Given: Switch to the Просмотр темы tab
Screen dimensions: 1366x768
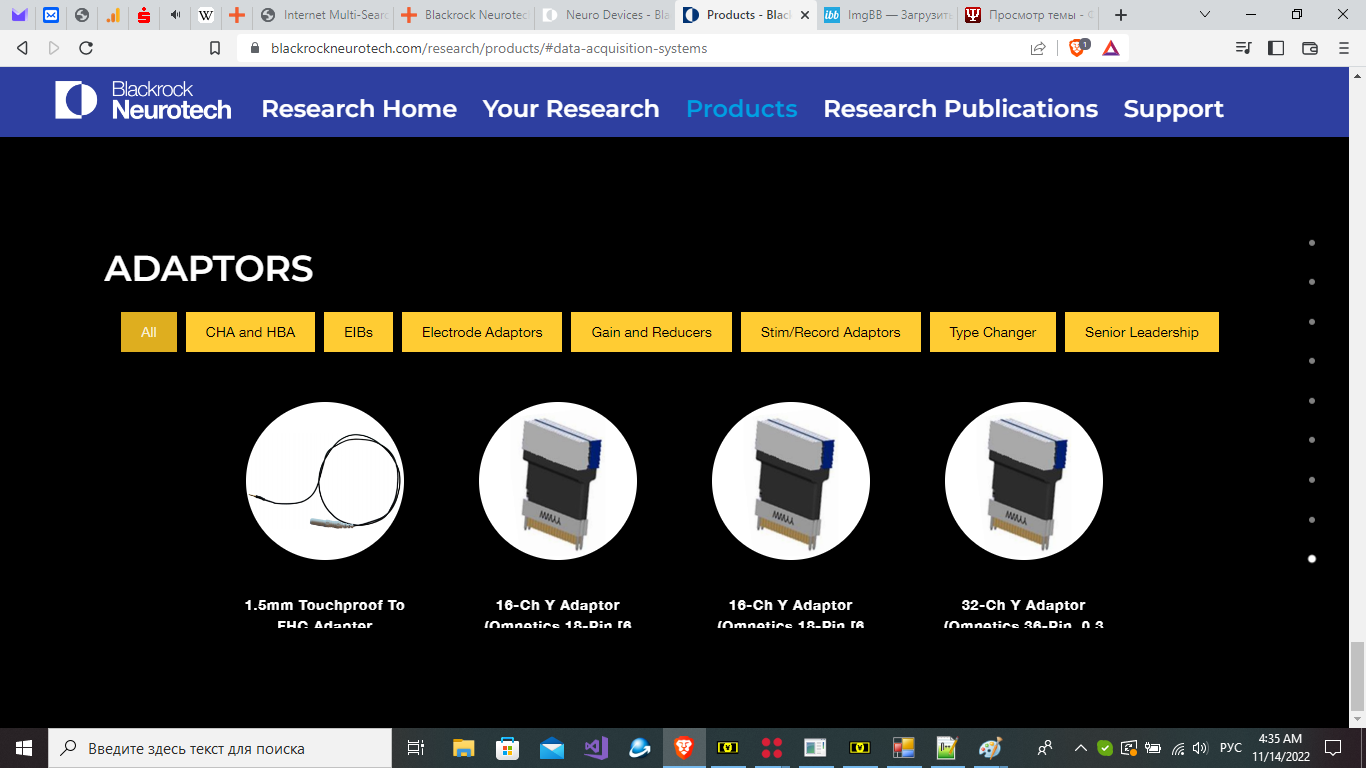Looking at the screenshot, I should click(x=1027, y=15).
